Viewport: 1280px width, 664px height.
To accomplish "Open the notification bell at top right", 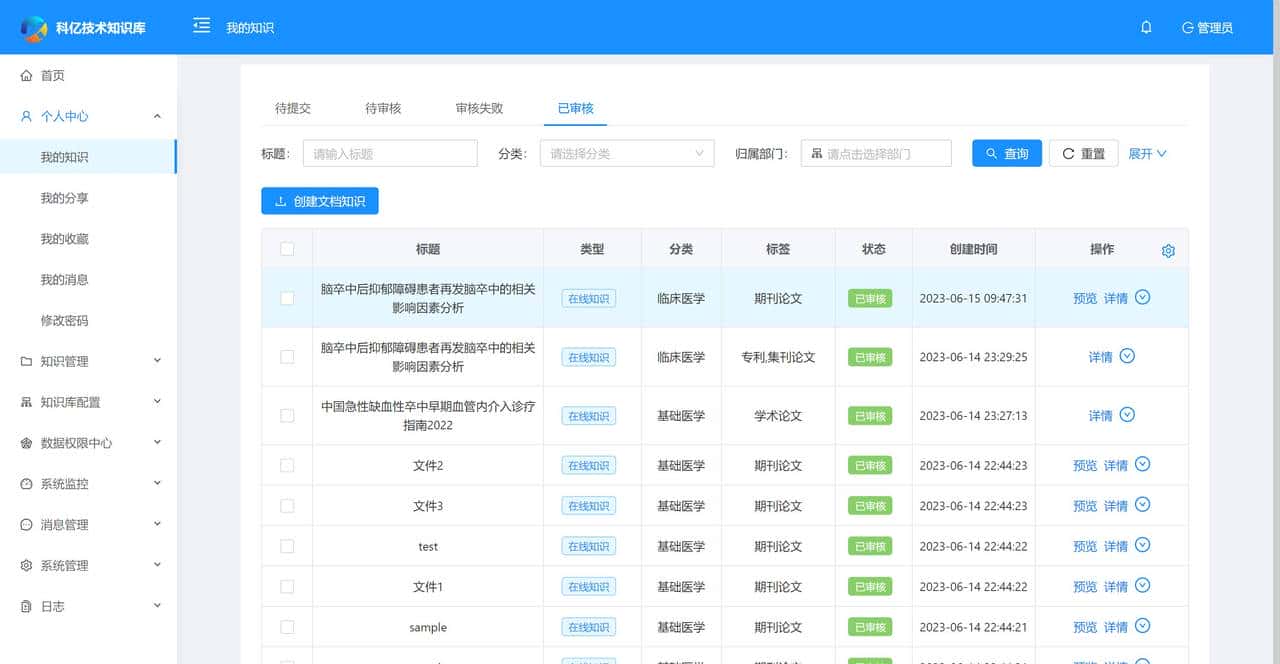I will [x=1146, y=27].
